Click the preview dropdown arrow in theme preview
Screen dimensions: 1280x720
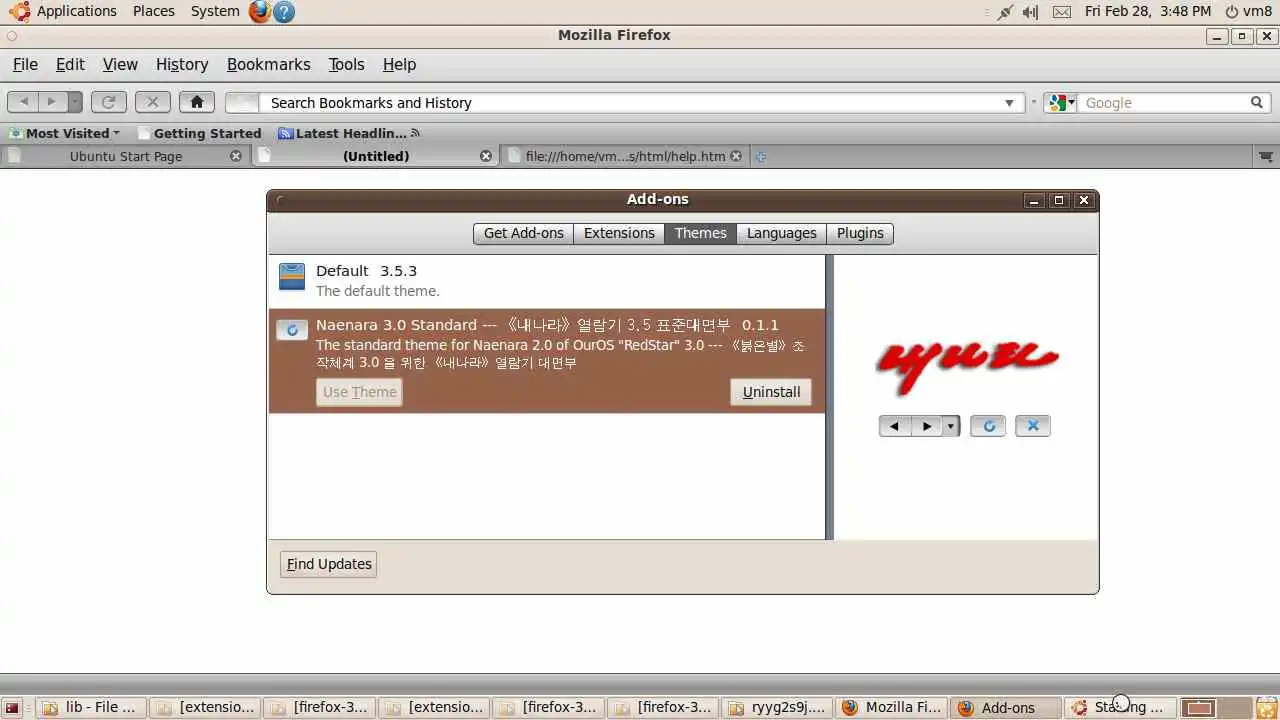[x=951, y=426]
